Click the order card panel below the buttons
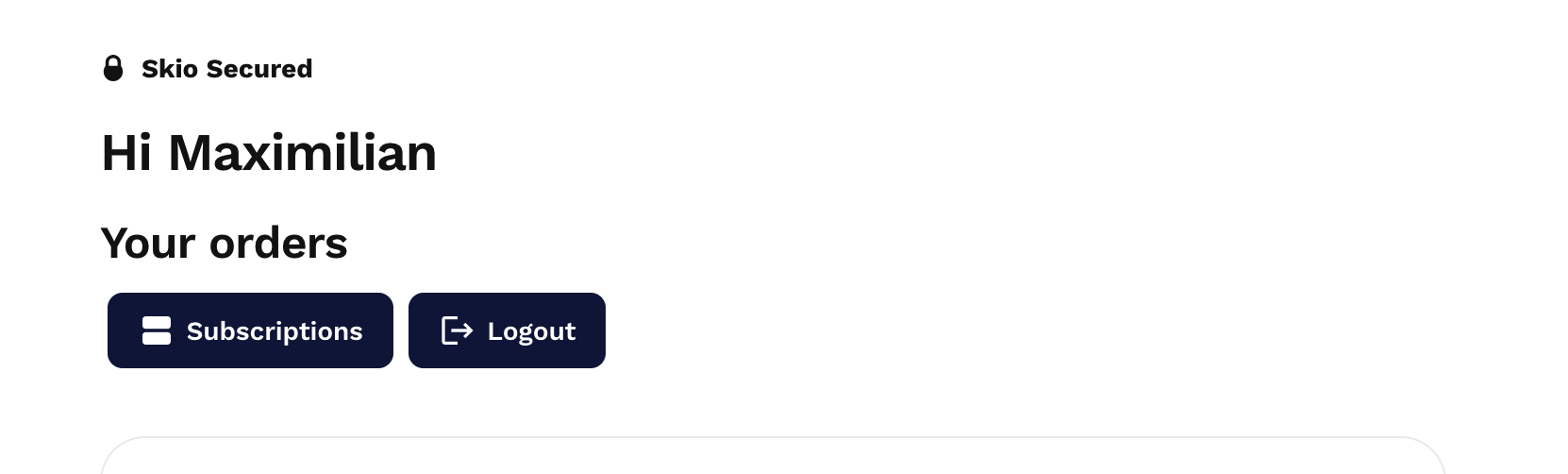The height and width of the screenshot is (474, 1568). click(772, 459)
